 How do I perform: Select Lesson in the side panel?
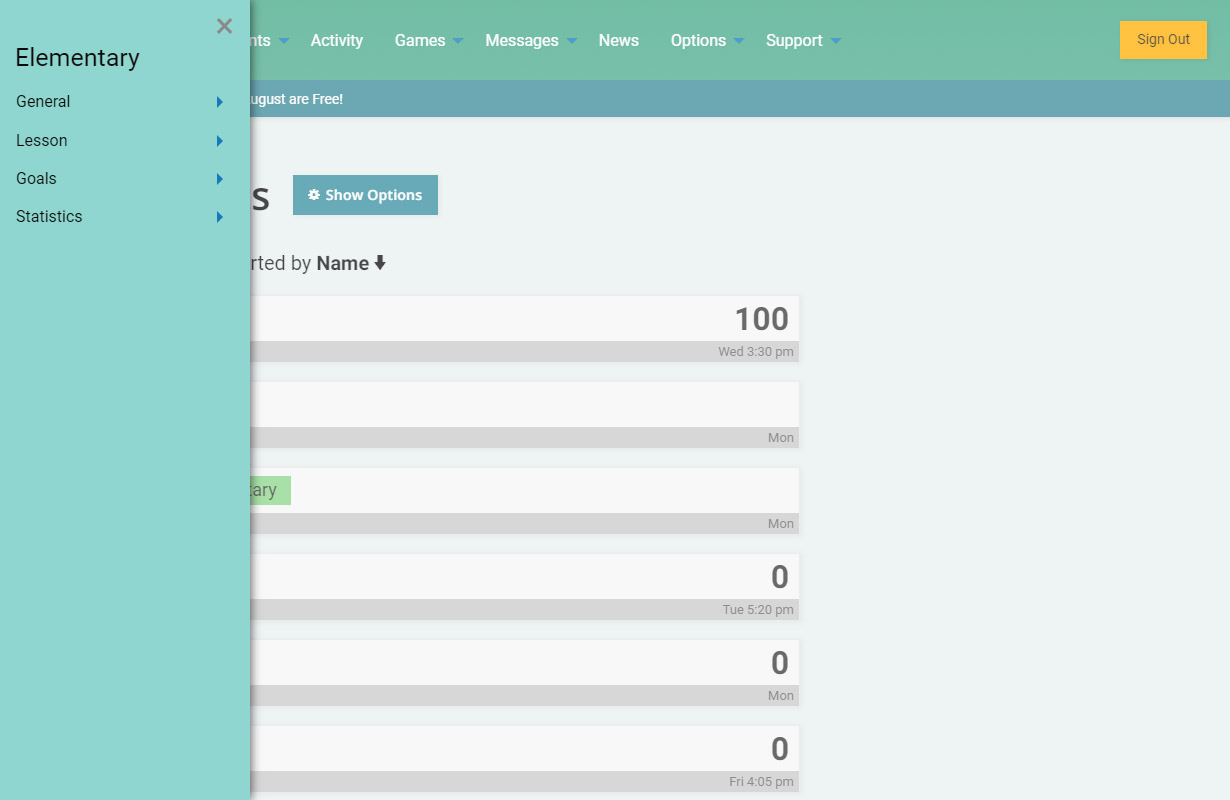tap(42, 141)
